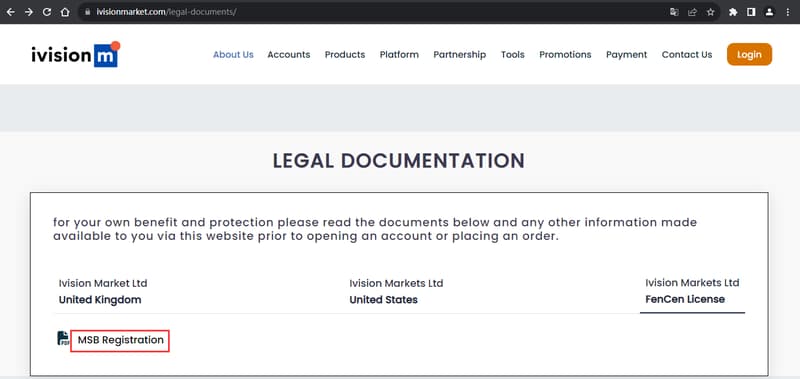Open the MSB Registration document link
Screen dimensions: 800x379
(x=120, y=340)
